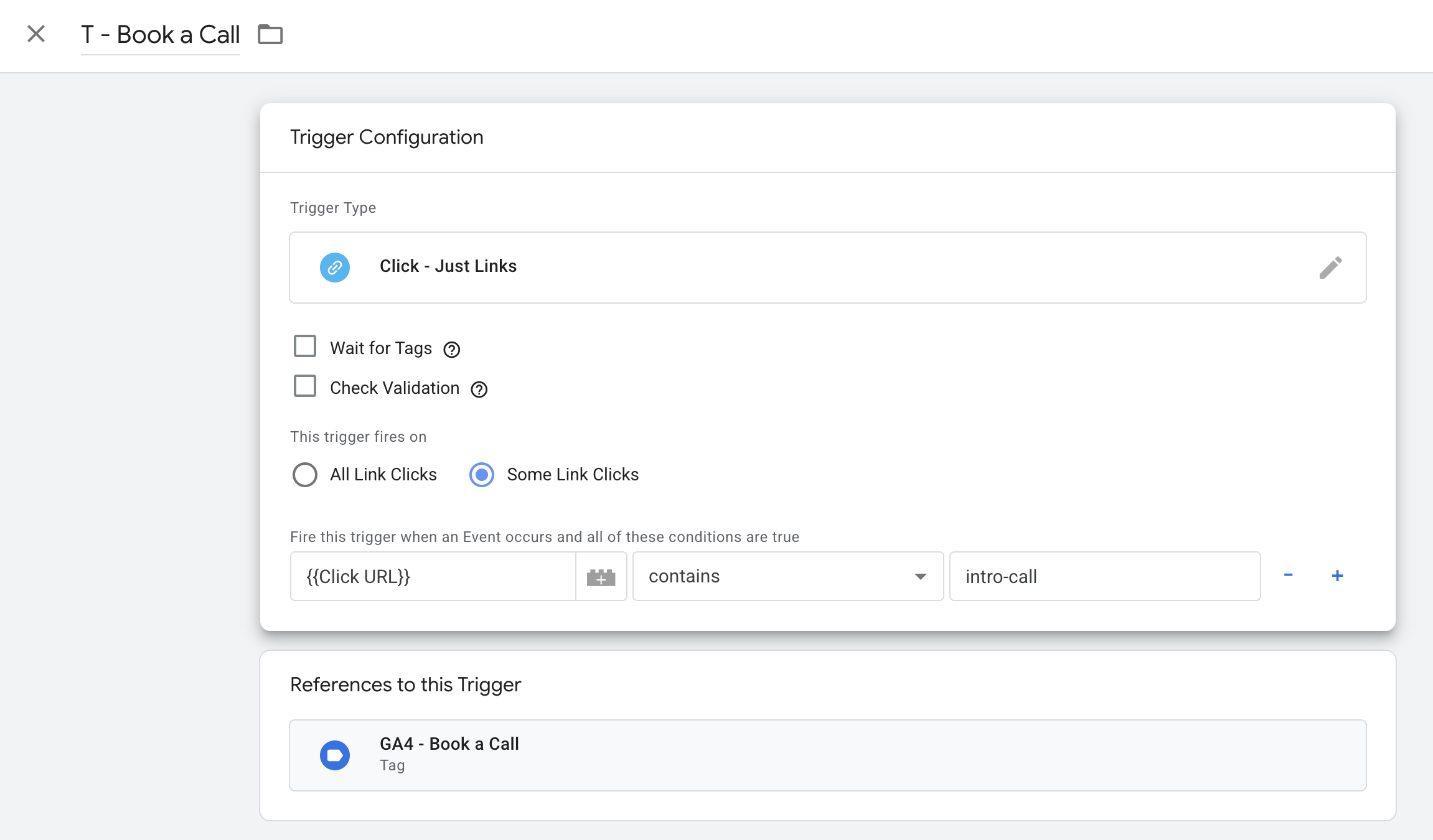Click the Click - Just Links link icon
The width and height of the screenshot is (1433, 840).
click(x=335, y=268)
